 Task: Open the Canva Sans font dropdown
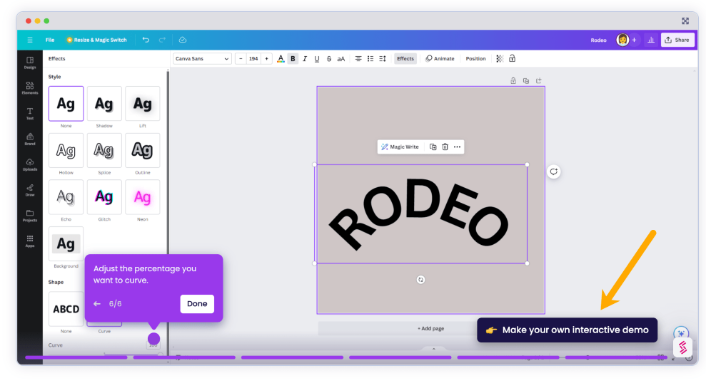[202, 59]
